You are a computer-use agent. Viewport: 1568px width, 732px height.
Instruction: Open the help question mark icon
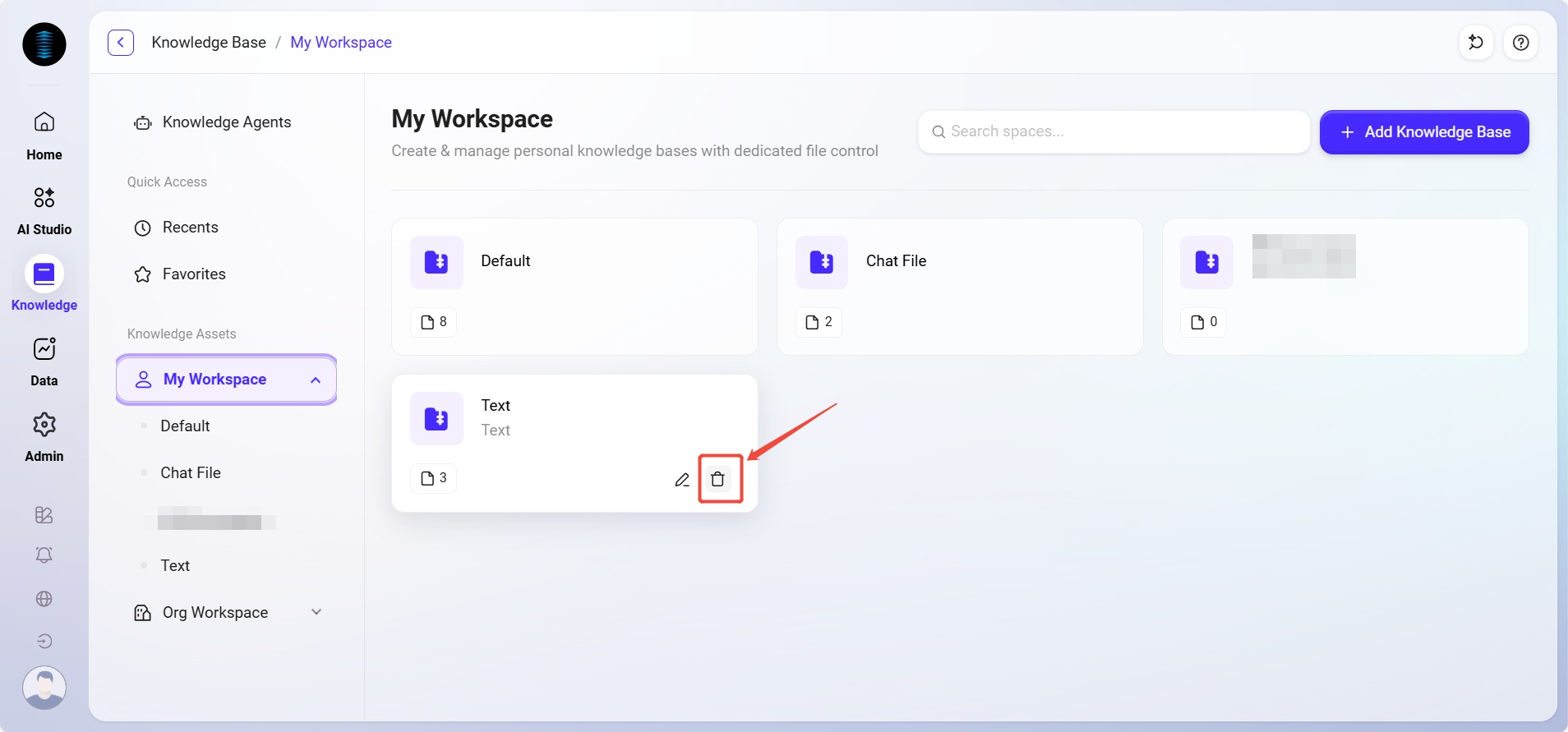[1520, 43]
